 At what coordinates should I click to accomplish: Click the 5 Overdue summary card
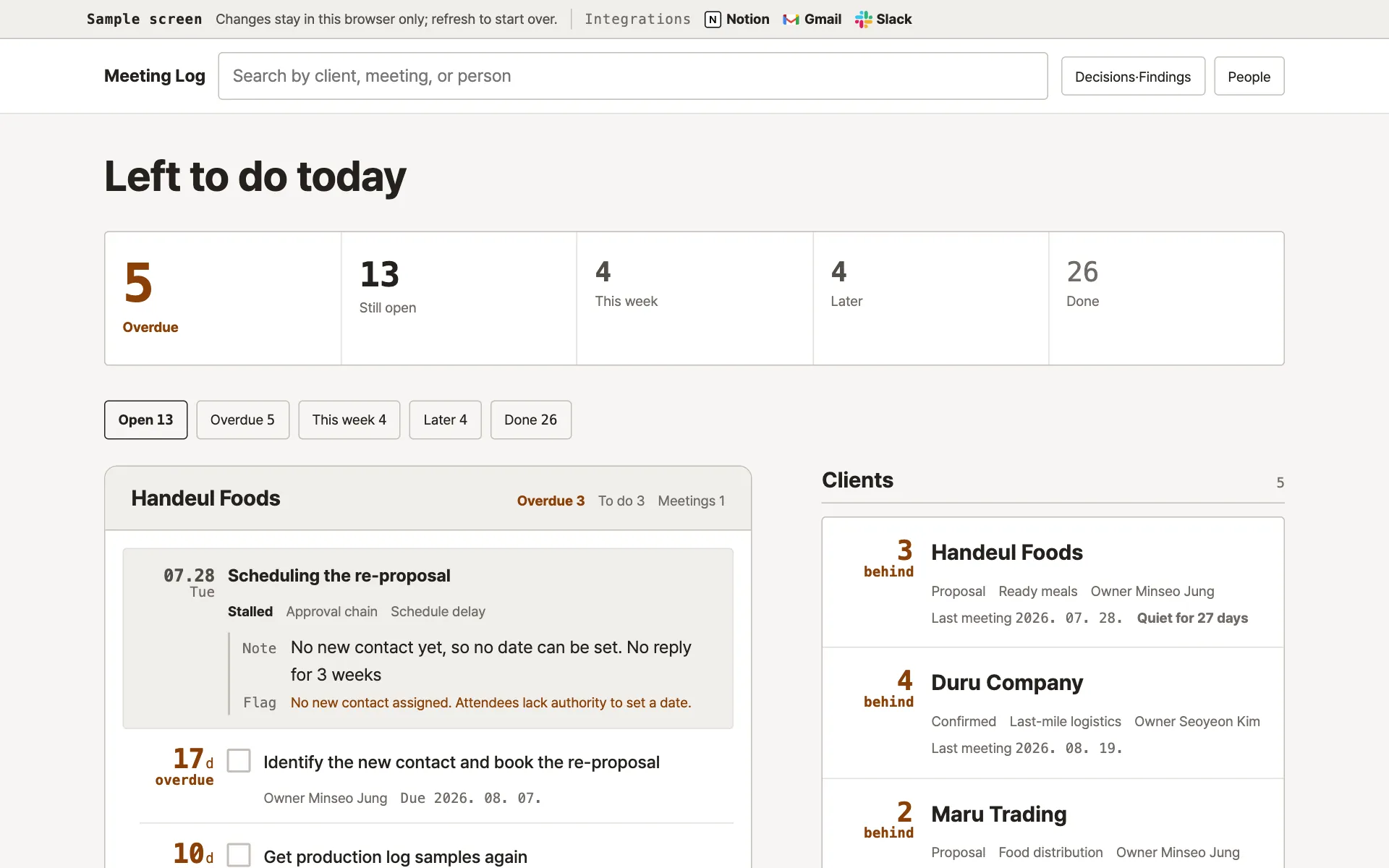tap(223, 298)
